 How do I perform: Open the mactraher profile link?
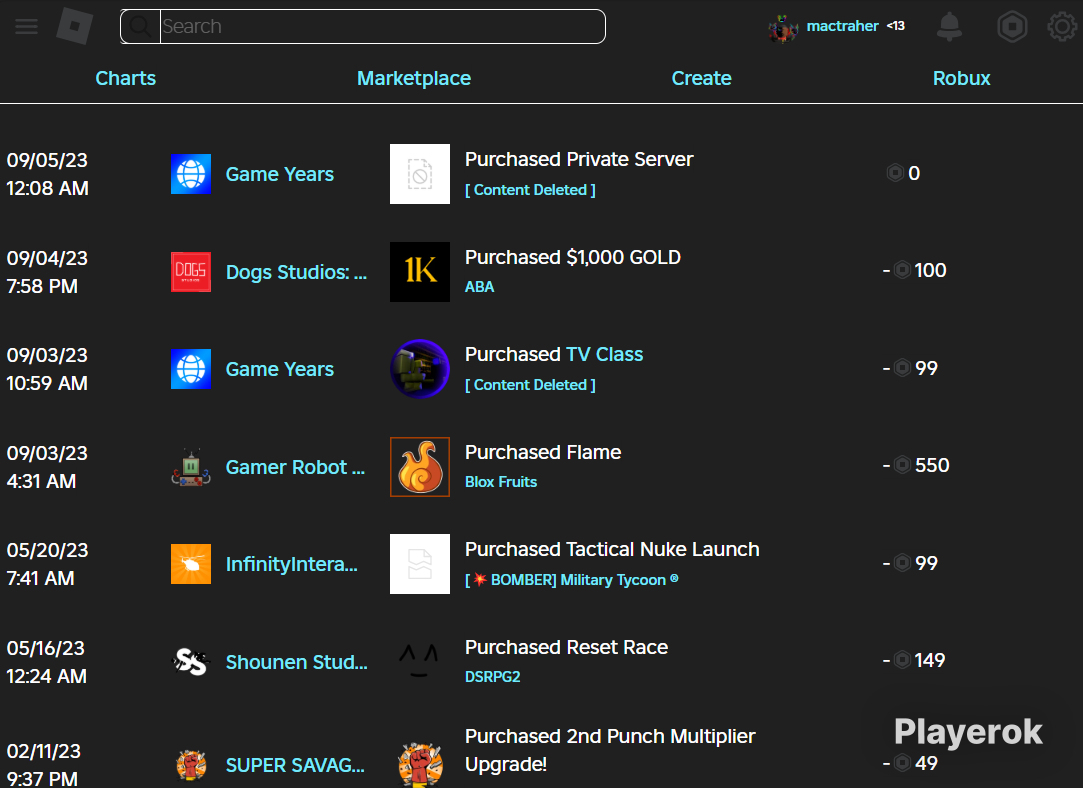click(x=842, y=26)
